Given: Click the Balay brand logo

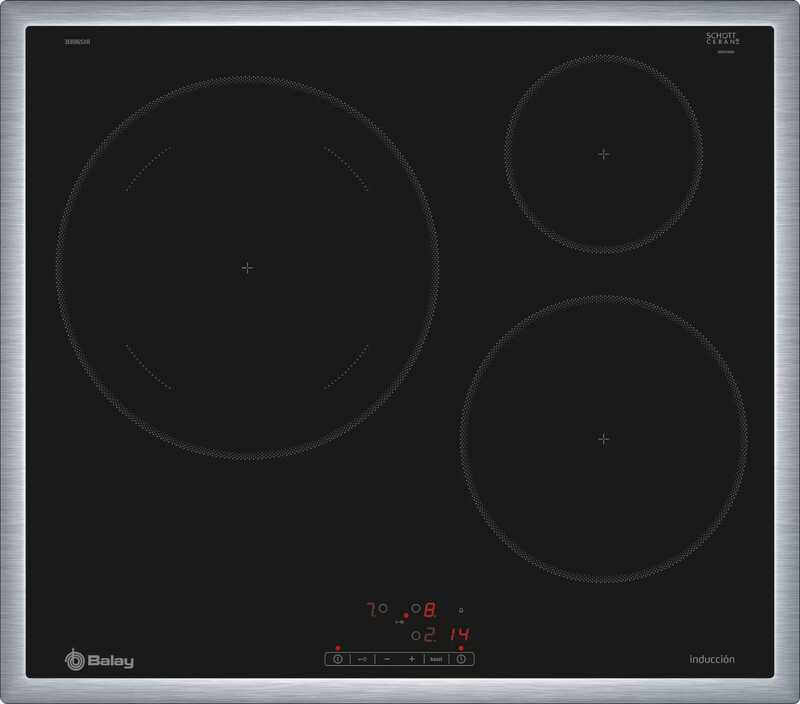Looking at the screenshot, I should (99, 660).
